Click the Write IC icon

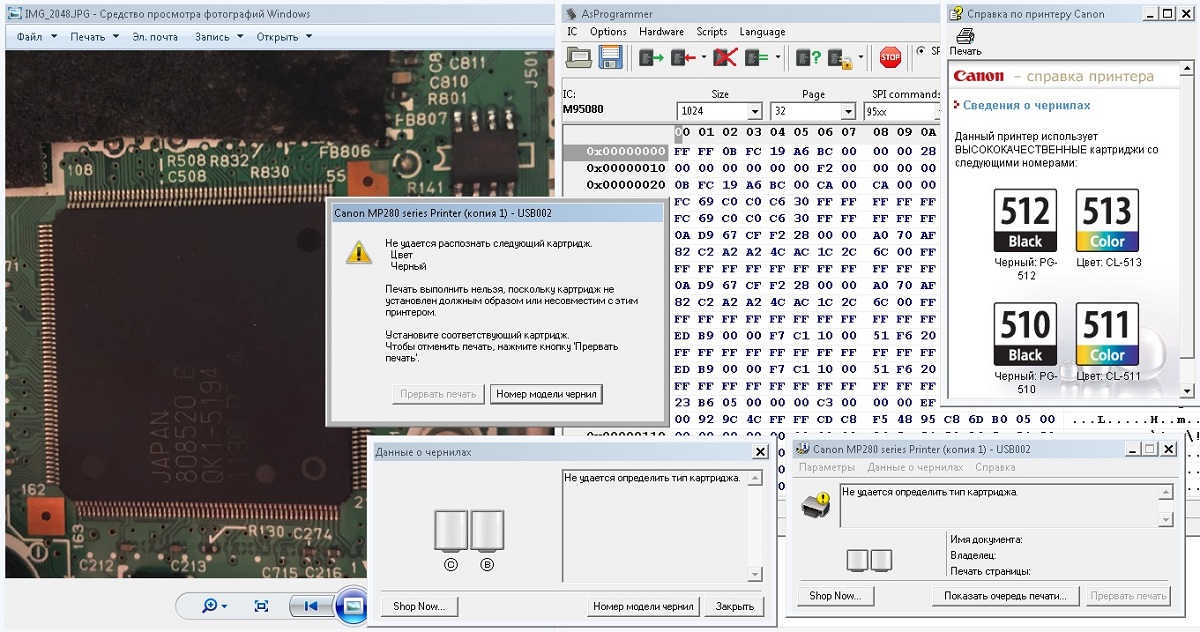684,58
